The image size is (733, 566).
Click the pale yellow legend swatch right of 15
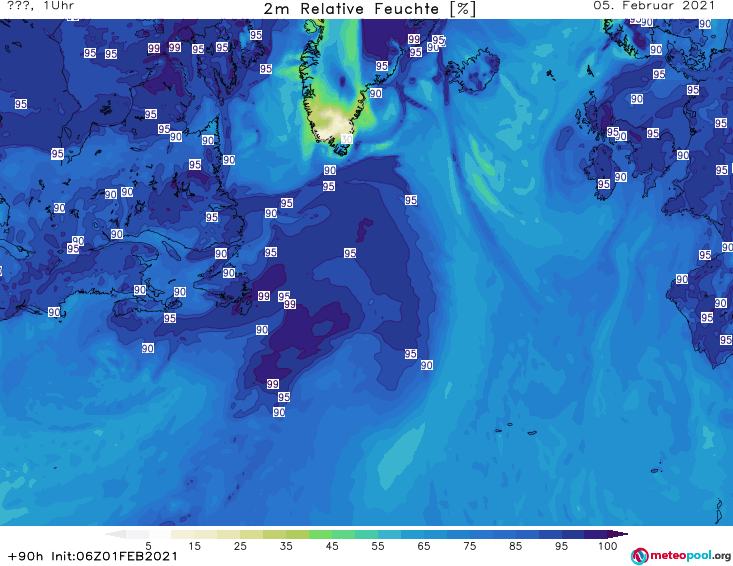coord(205,534)
